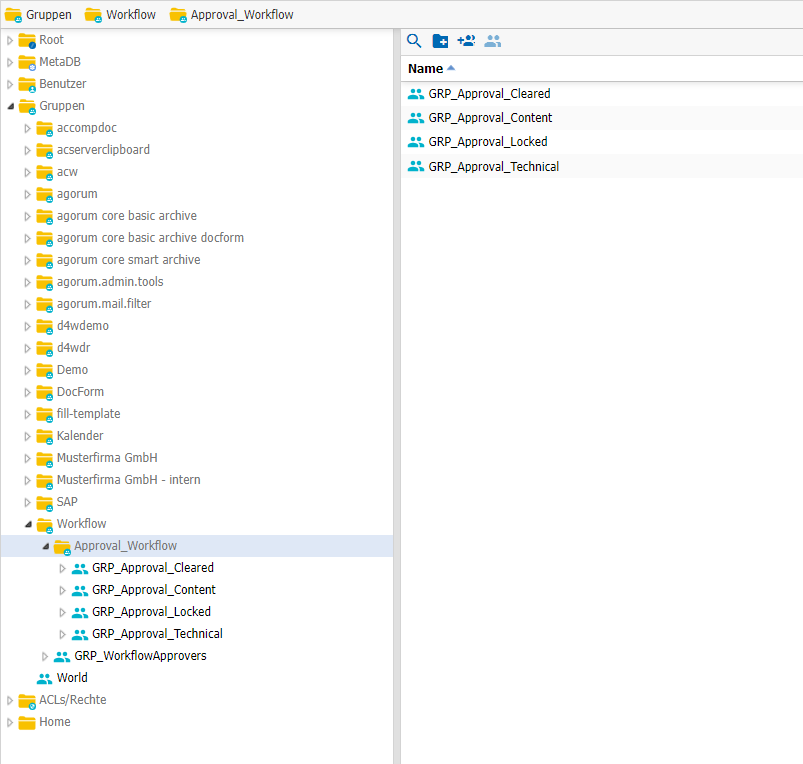Expand the agorum.admin.tools node

(x=28, y=283)
